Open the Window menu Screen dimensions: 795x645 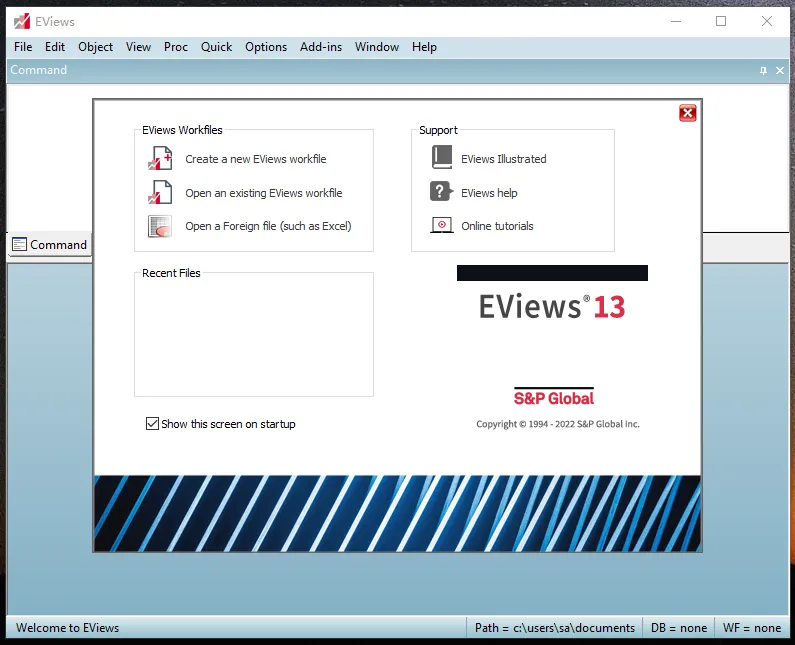click(x=377, y=47)
